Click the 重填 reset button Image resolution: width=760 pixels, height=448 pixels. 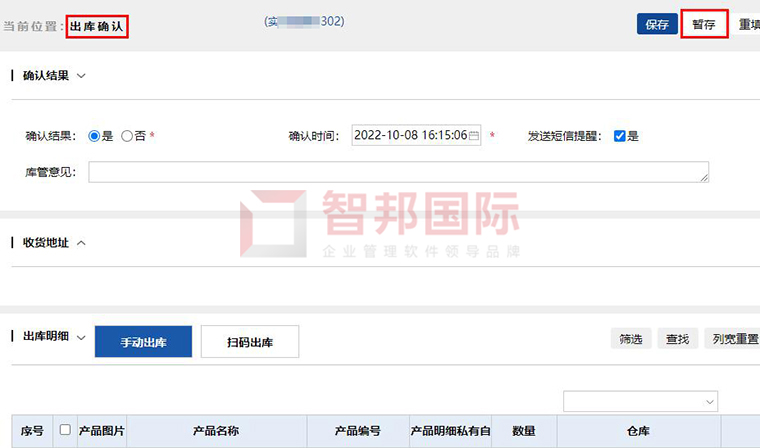click(x=748, y=24)
